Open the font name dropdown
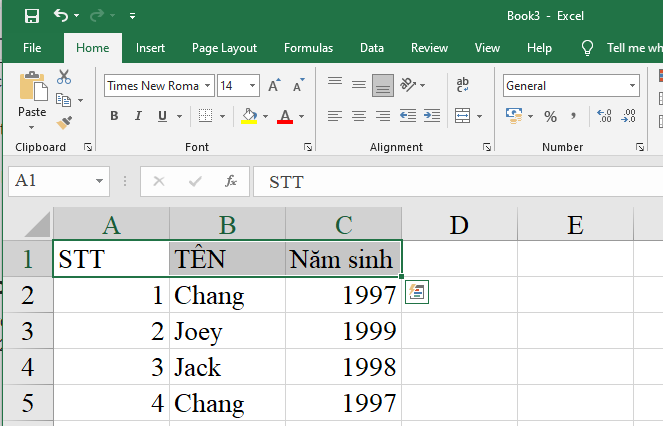 [208, 85]
